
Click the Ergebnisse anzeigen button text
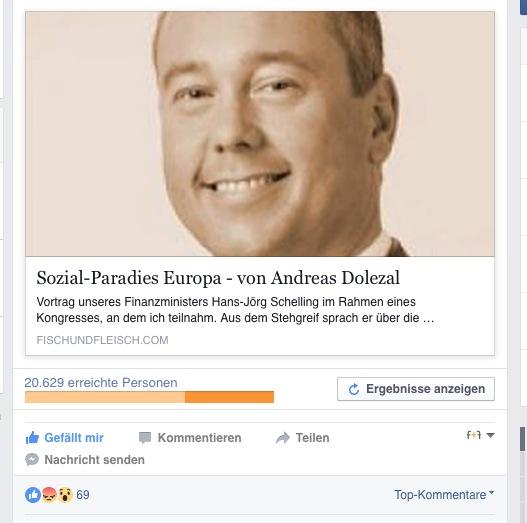[x=425, y=389]
